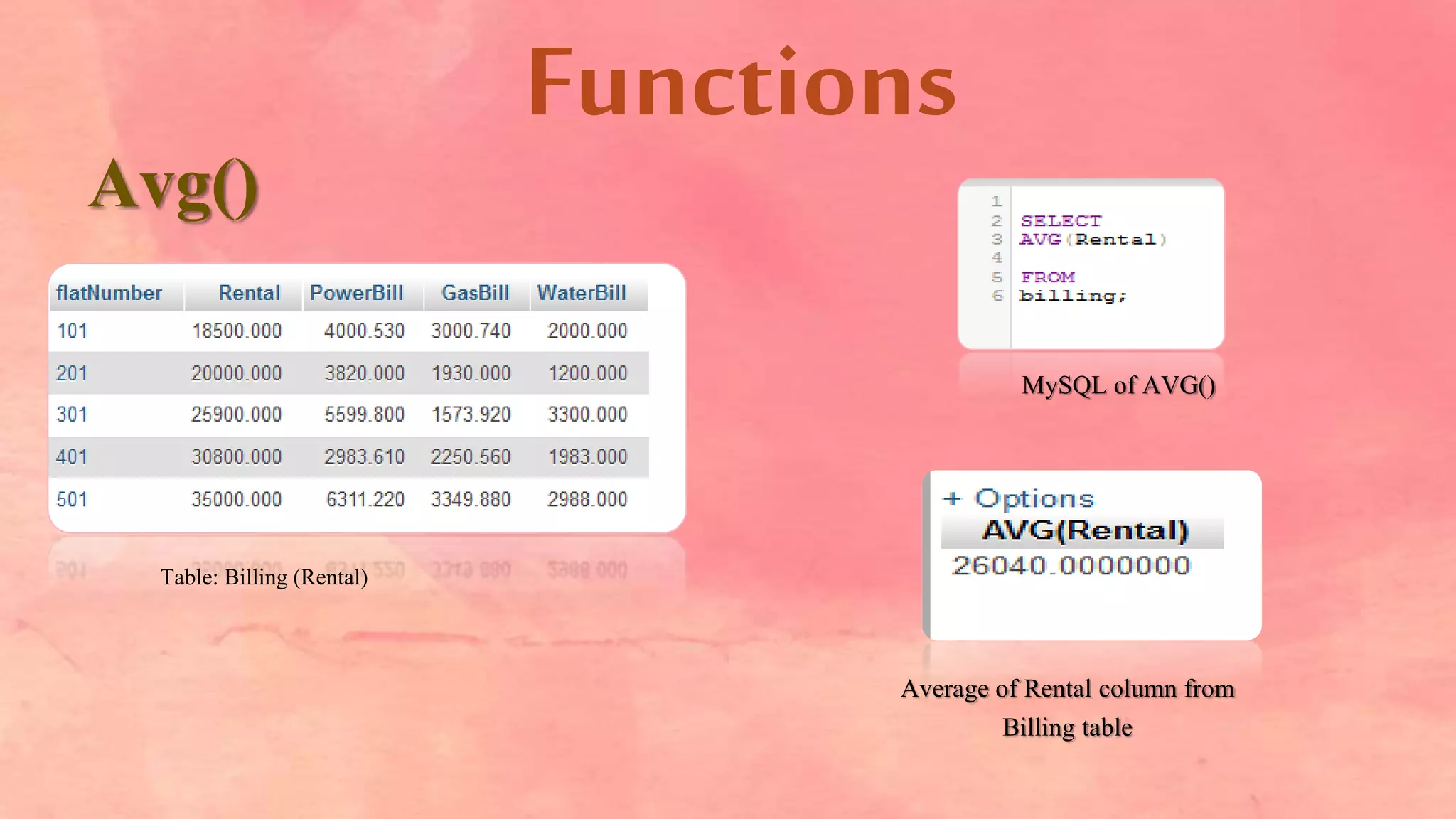Click the flatNumber column header
The width and height of the screenshot is (1456, 819).
[109, 293]
